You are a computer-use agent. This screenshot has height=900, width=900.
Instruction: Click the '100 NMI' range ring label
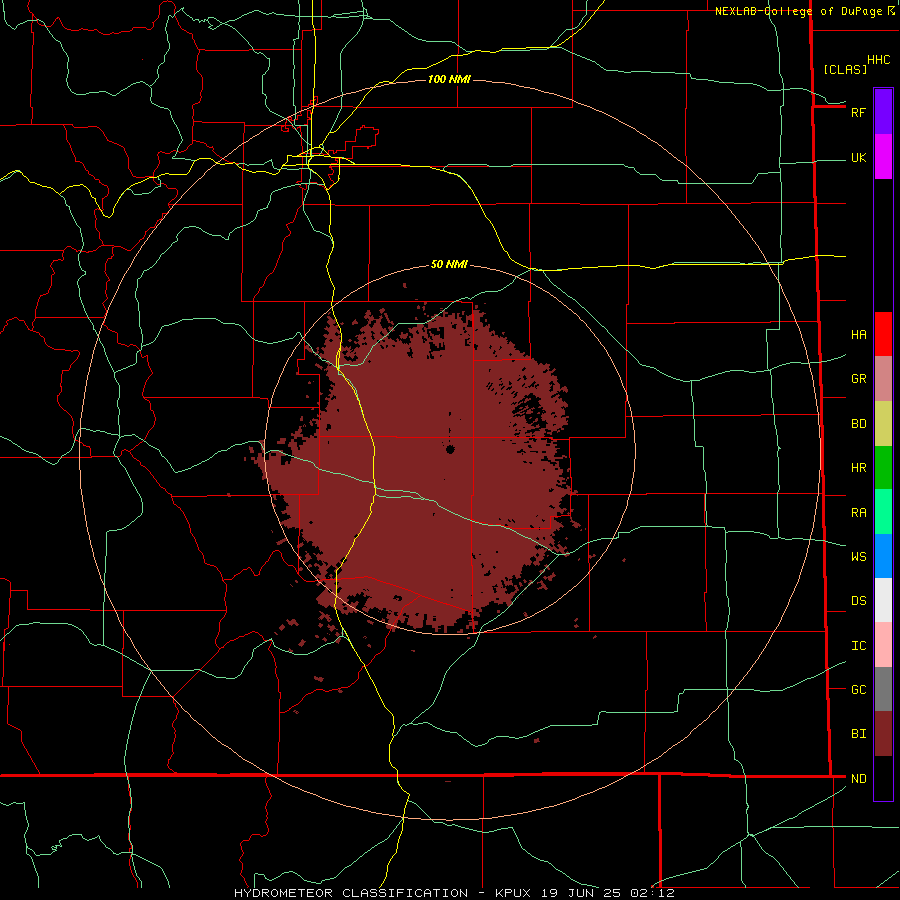[x=449, y=79]
